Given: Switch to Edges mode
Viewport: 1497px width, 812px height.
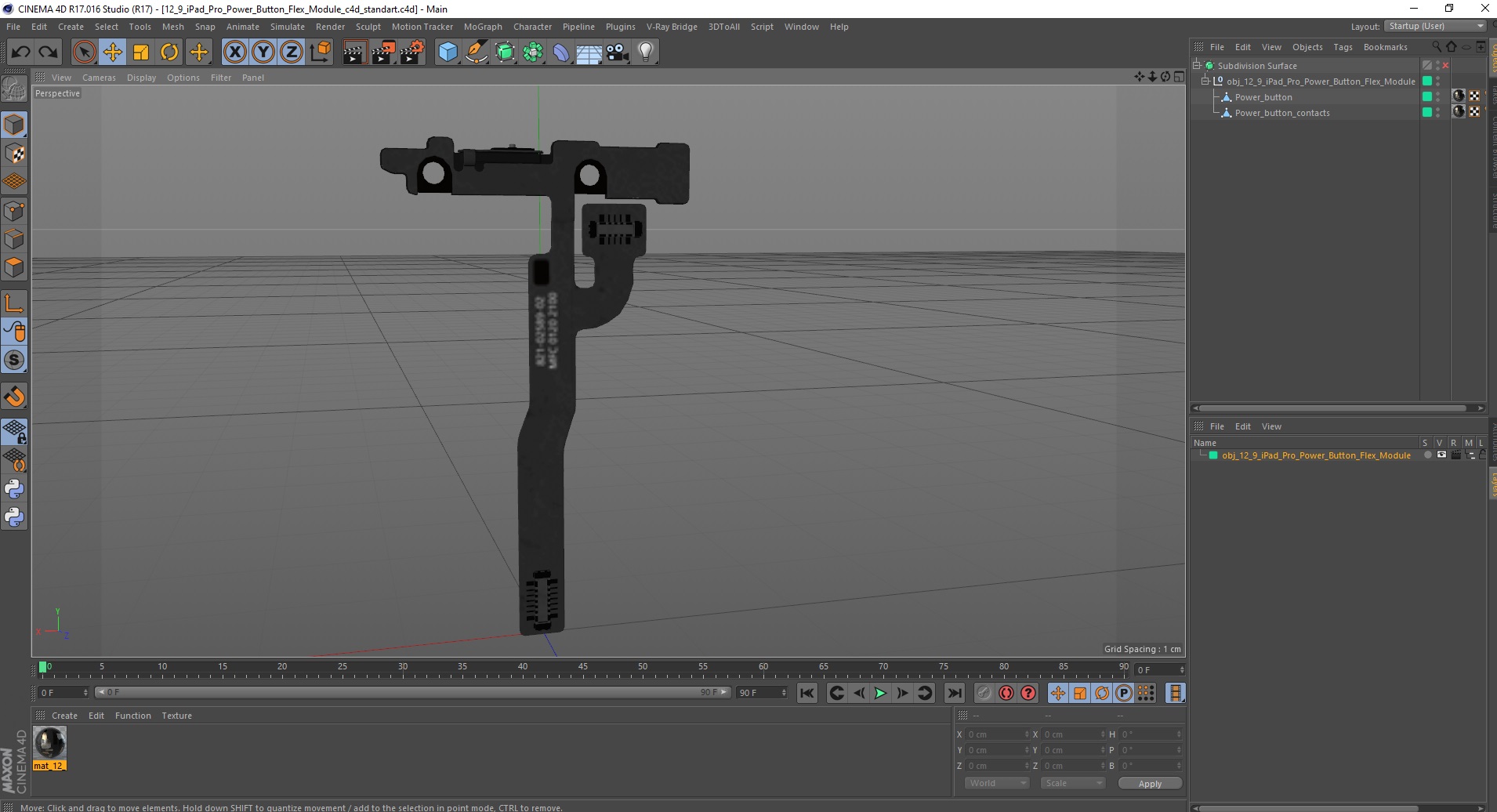Looking at the screenshot, I should pyautogui.click(x=14, y=239).
